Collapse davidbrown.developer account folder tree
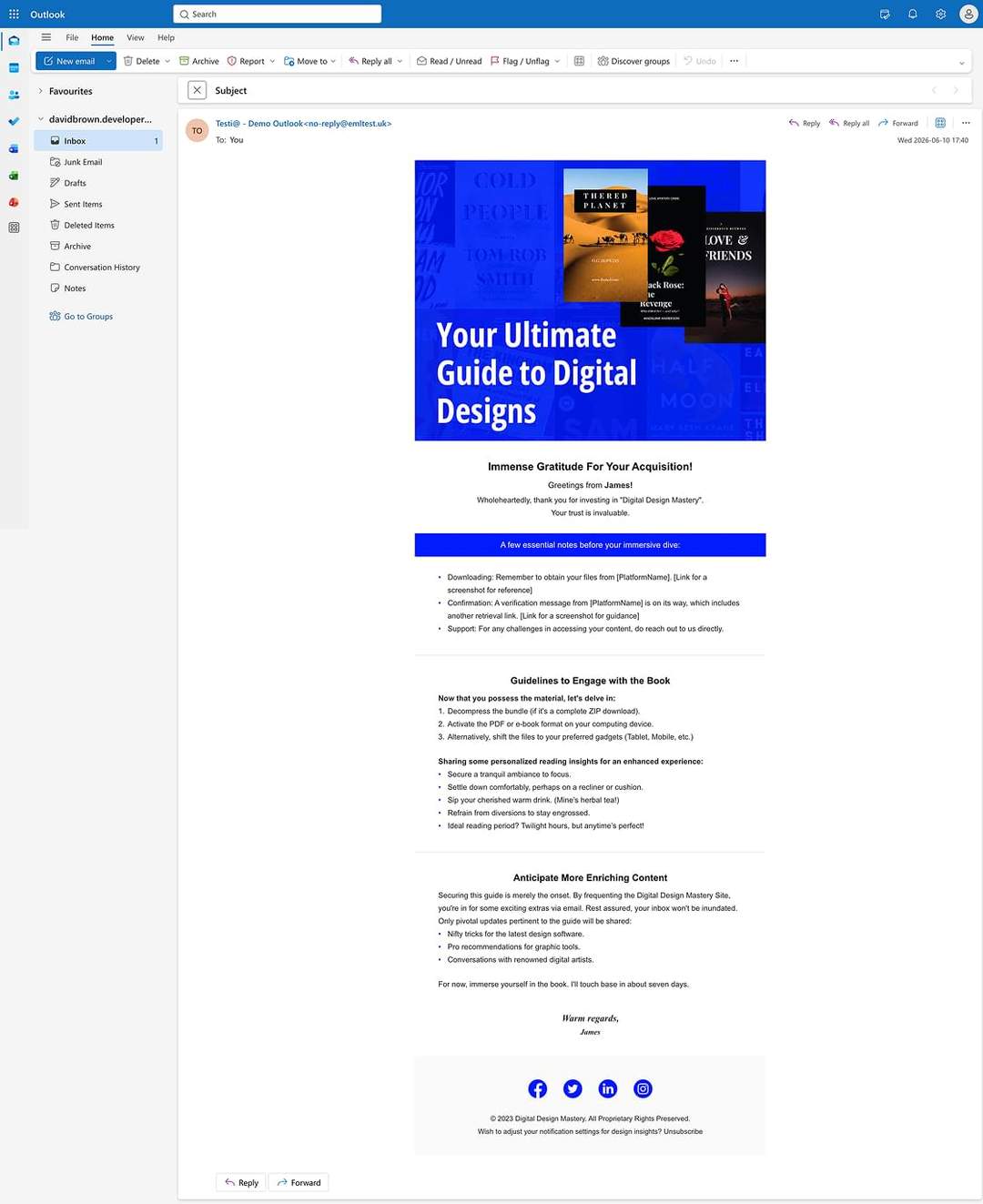983x1204 pixels. pyautogui.click(x=41, y=119)
